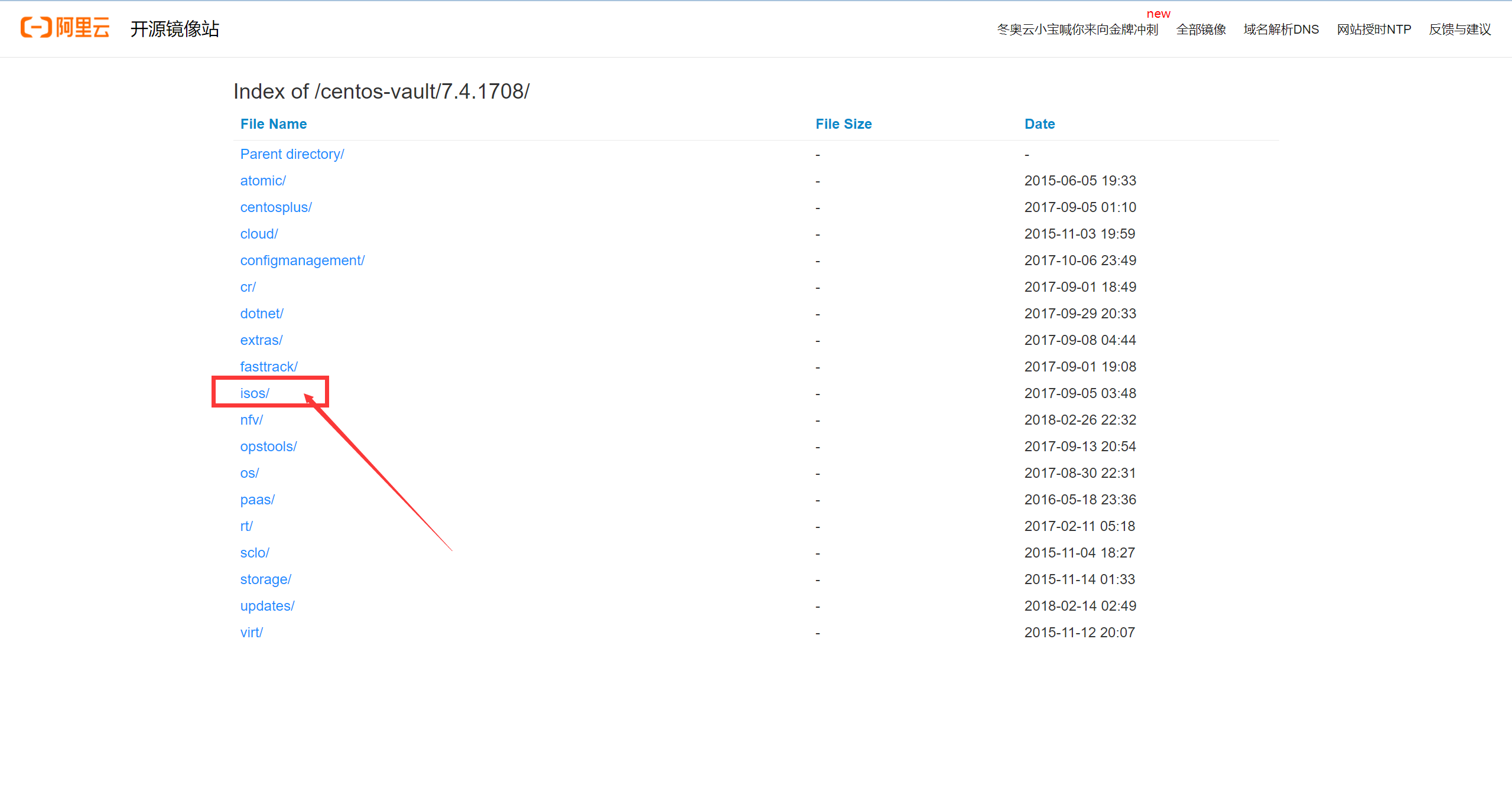This screenshot has height=792, width=1512.
Task: Open the cloud/ folder
Action: (259, 234)
